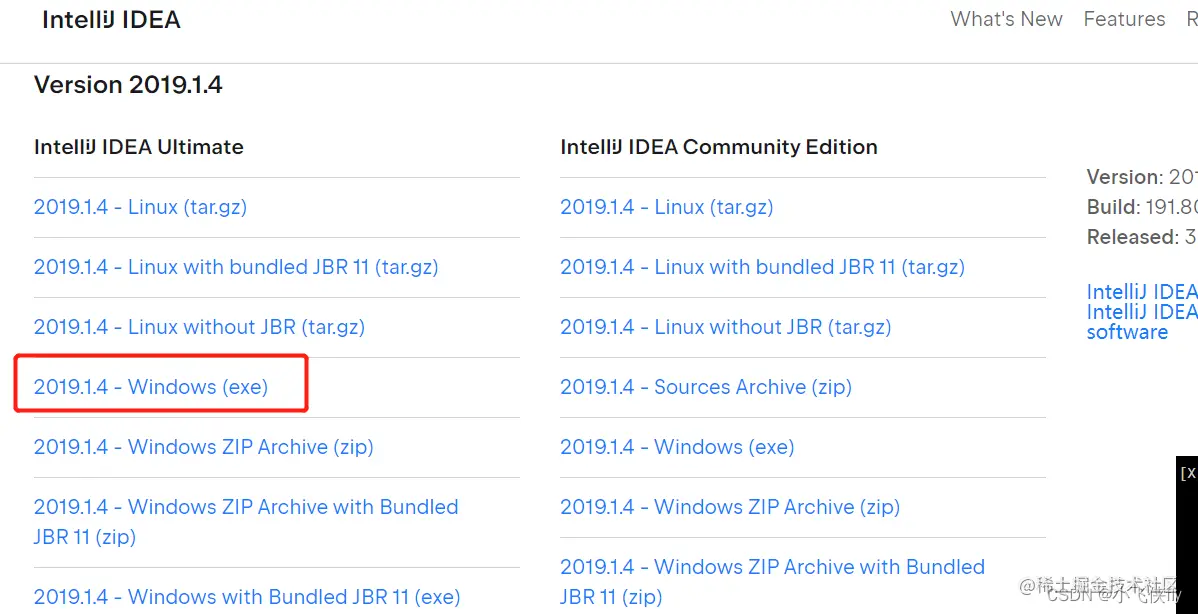The height and width of the screenshot is (614, 1198).
Task: Download Ultimate Windows ZIP Archive (zip)
Action: (204, 447)
